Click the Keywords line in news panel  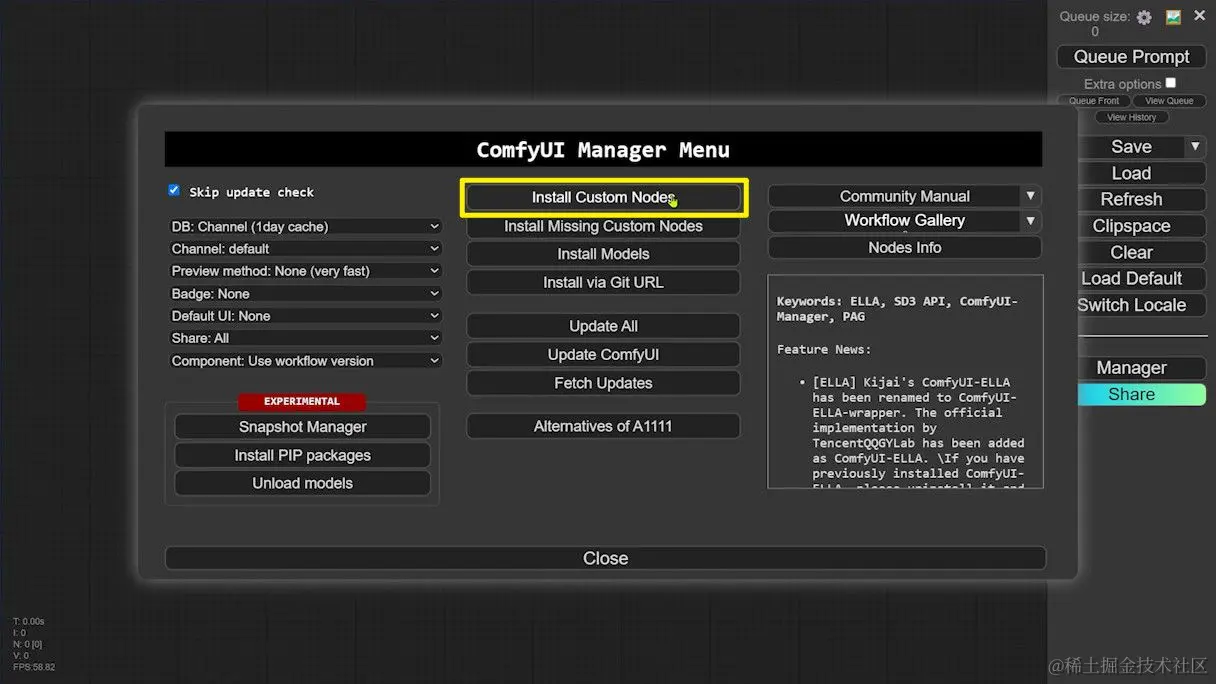point(897,308)
